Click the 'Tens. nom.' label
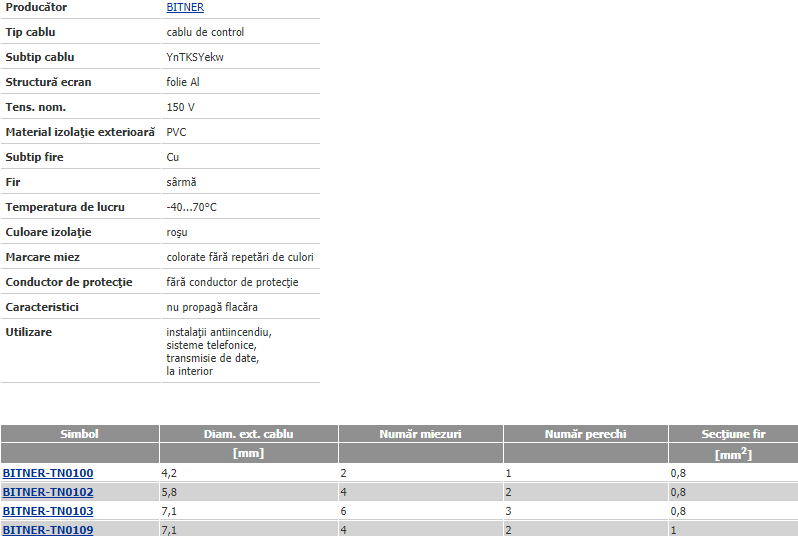Viewport: 798px width, 536px height. pos(36,107)
